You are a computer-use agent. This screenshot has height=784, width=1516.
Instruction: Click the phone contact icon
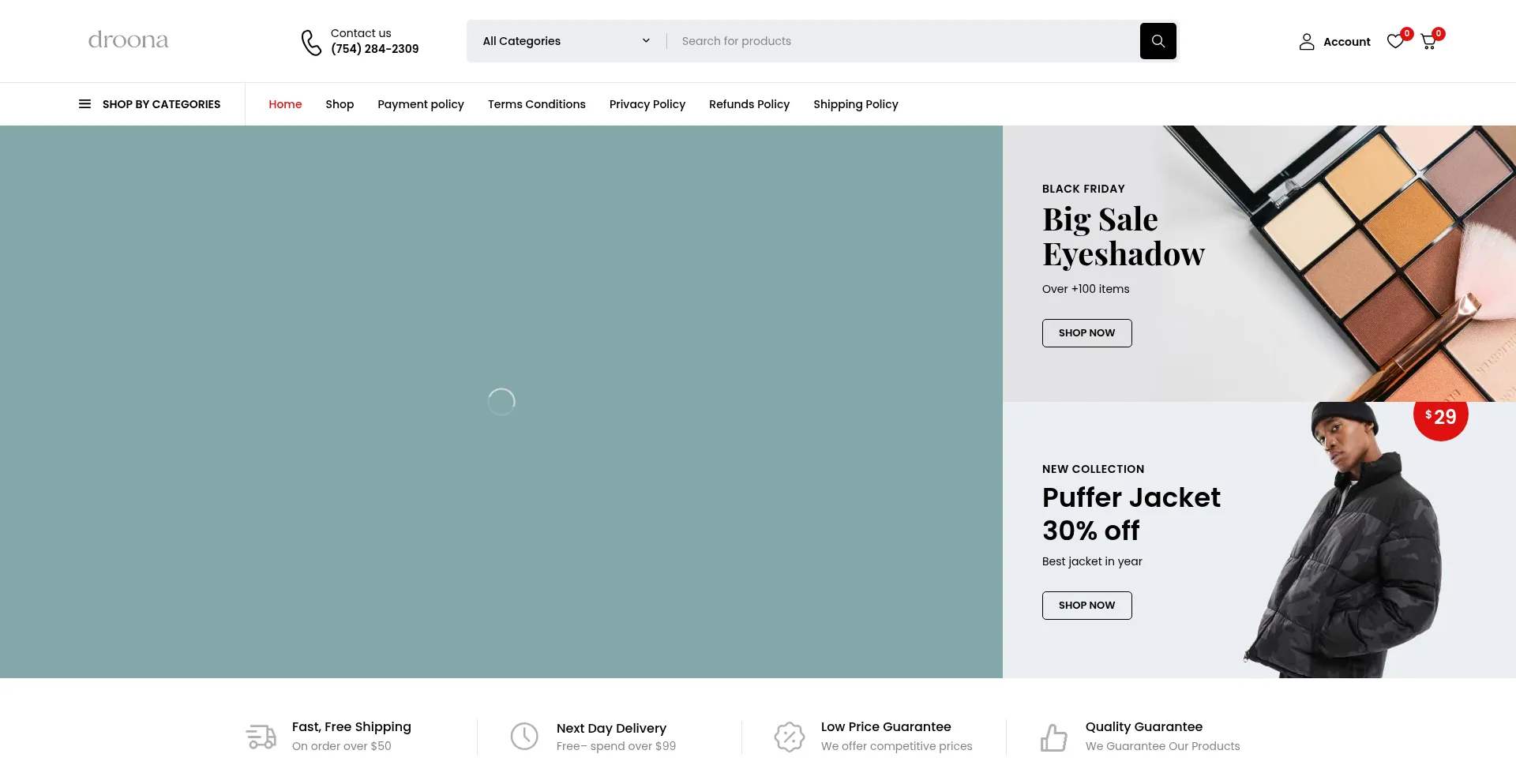point(311,42)
